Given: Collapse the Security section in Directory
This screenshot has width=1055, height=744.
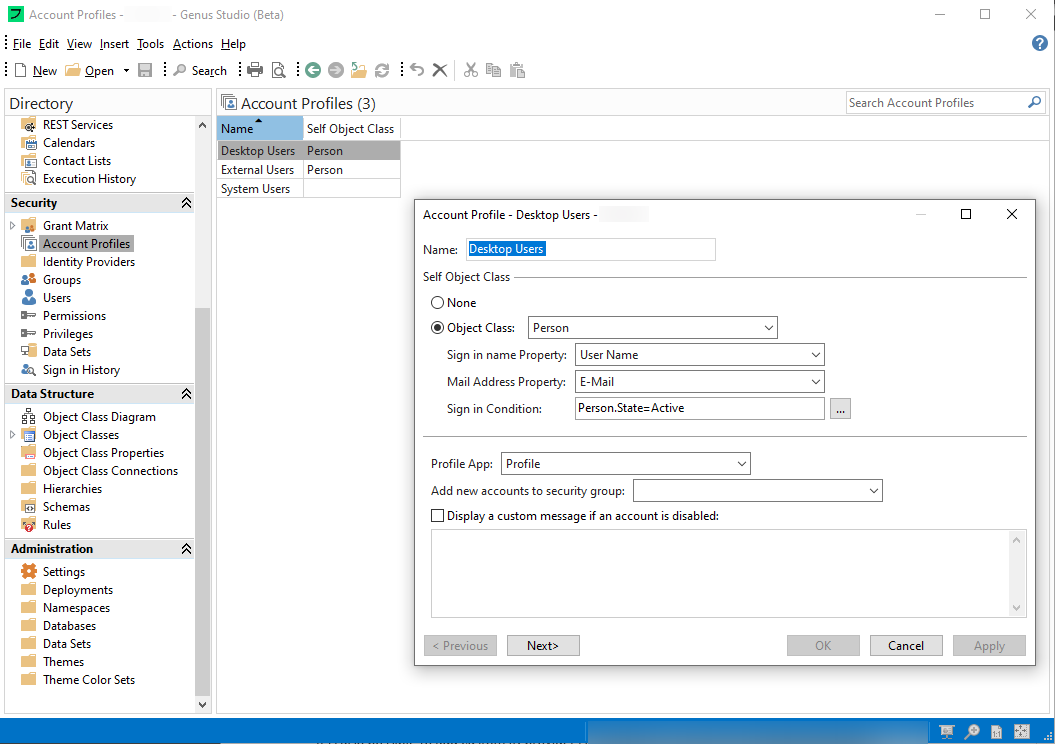Looking at the screenshot, I should [186, 203].
